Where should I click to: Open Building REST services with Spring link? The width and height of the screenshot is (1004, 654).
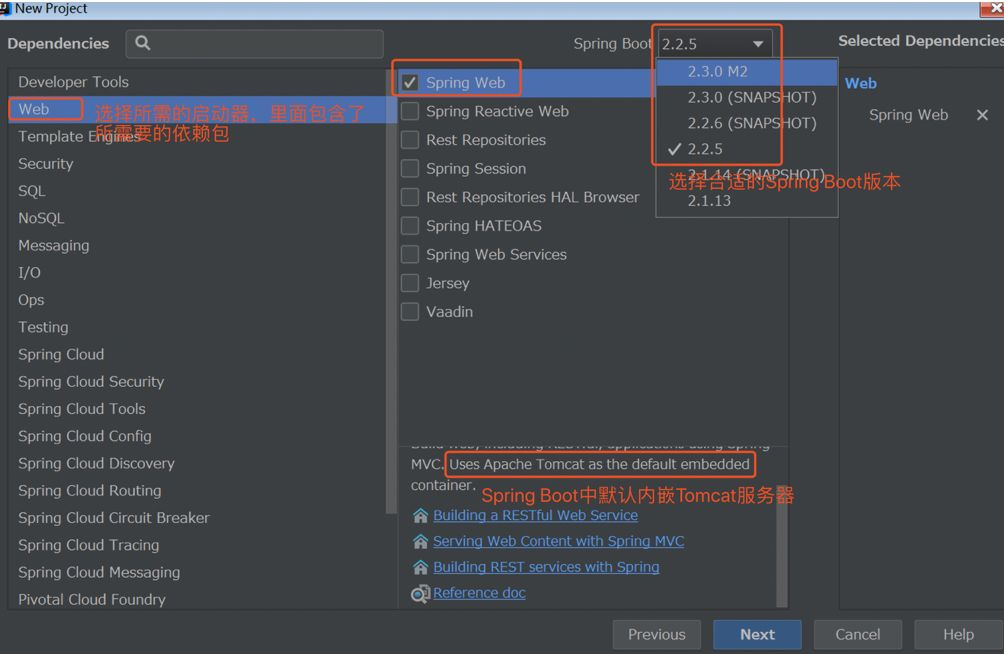tap(546, 568)
